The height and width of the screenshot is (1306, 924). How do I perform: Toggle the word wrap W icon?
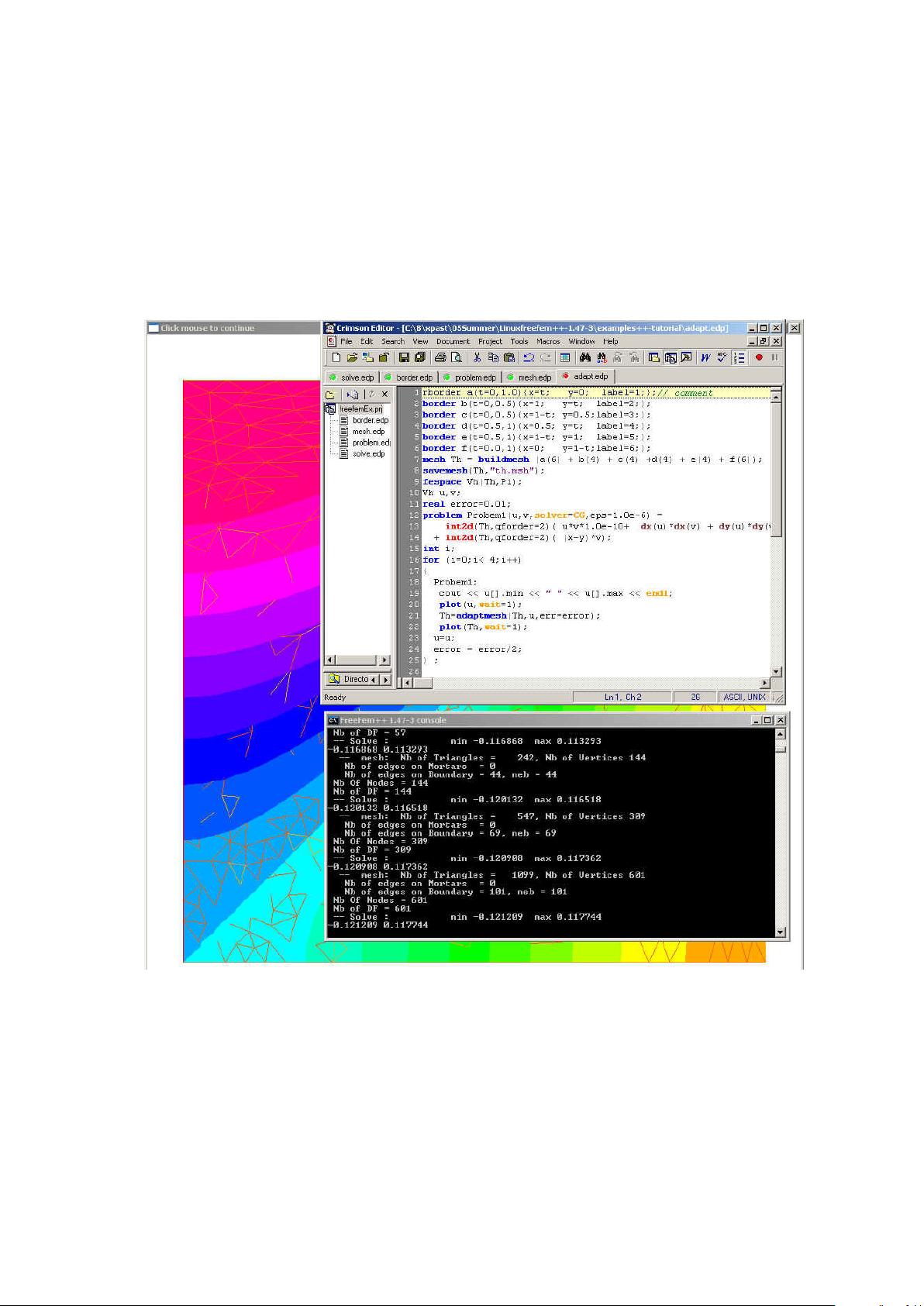point(705,357)
